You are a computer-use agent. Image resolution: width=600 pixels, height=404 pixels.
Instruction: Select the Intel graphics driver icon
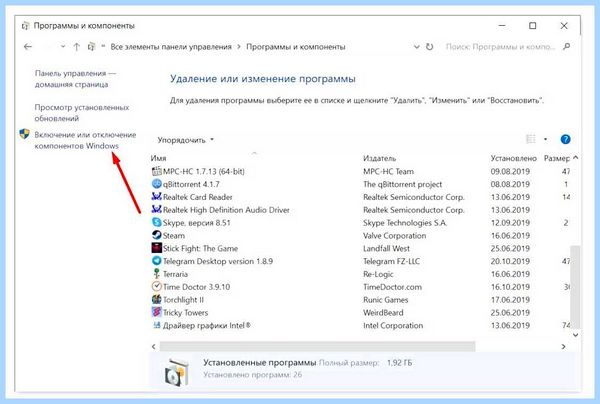(157, 325)
